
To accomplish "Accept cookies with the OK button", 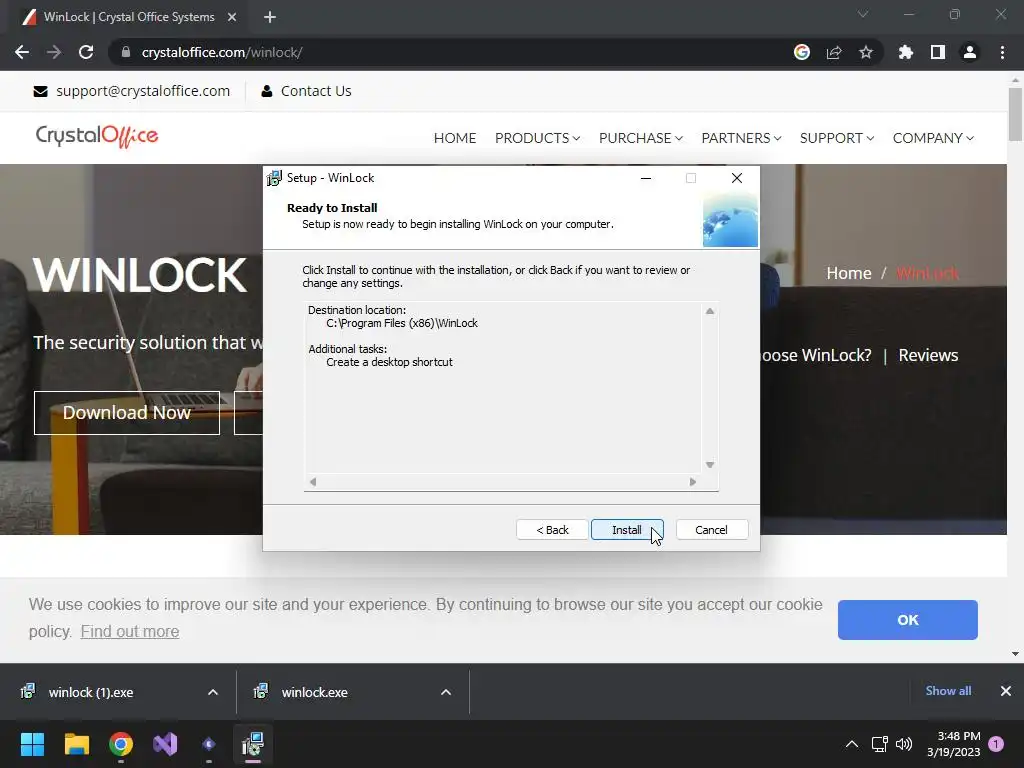I will tap(907, 620).
